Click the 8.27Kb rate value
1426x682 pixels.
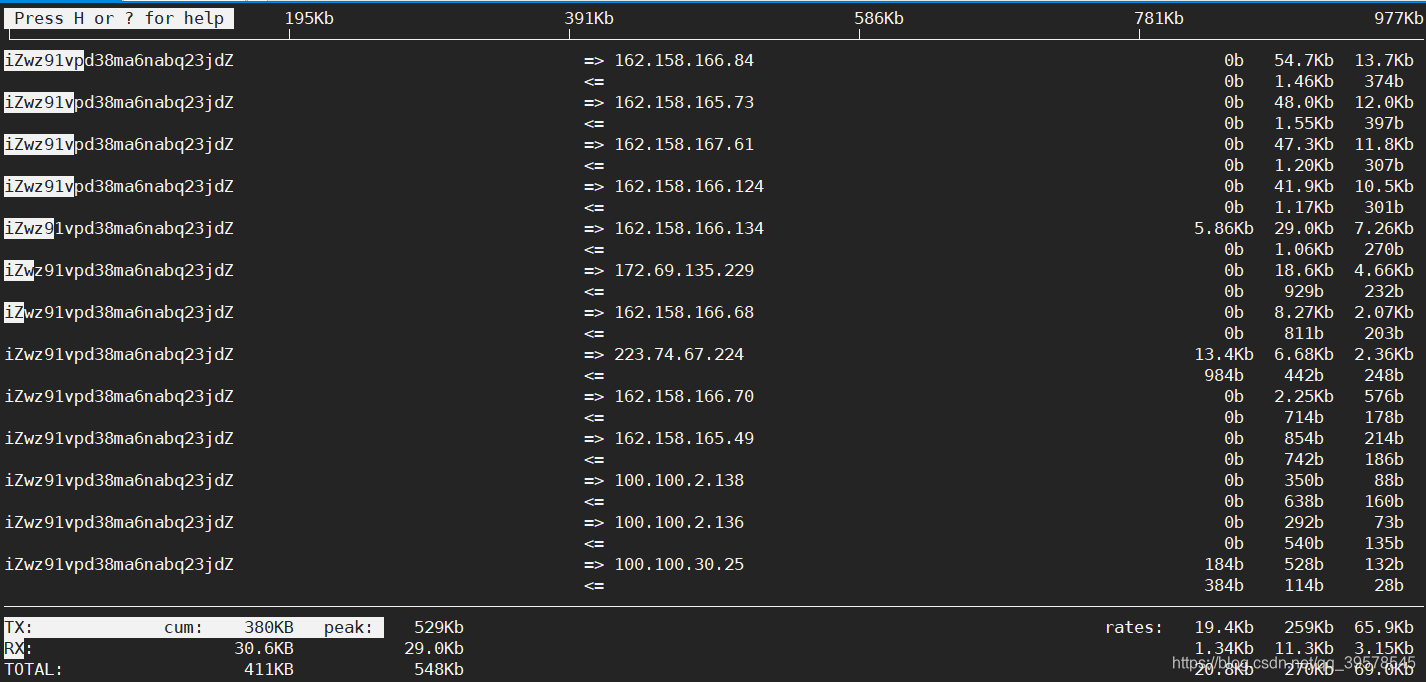(1304, 313)
